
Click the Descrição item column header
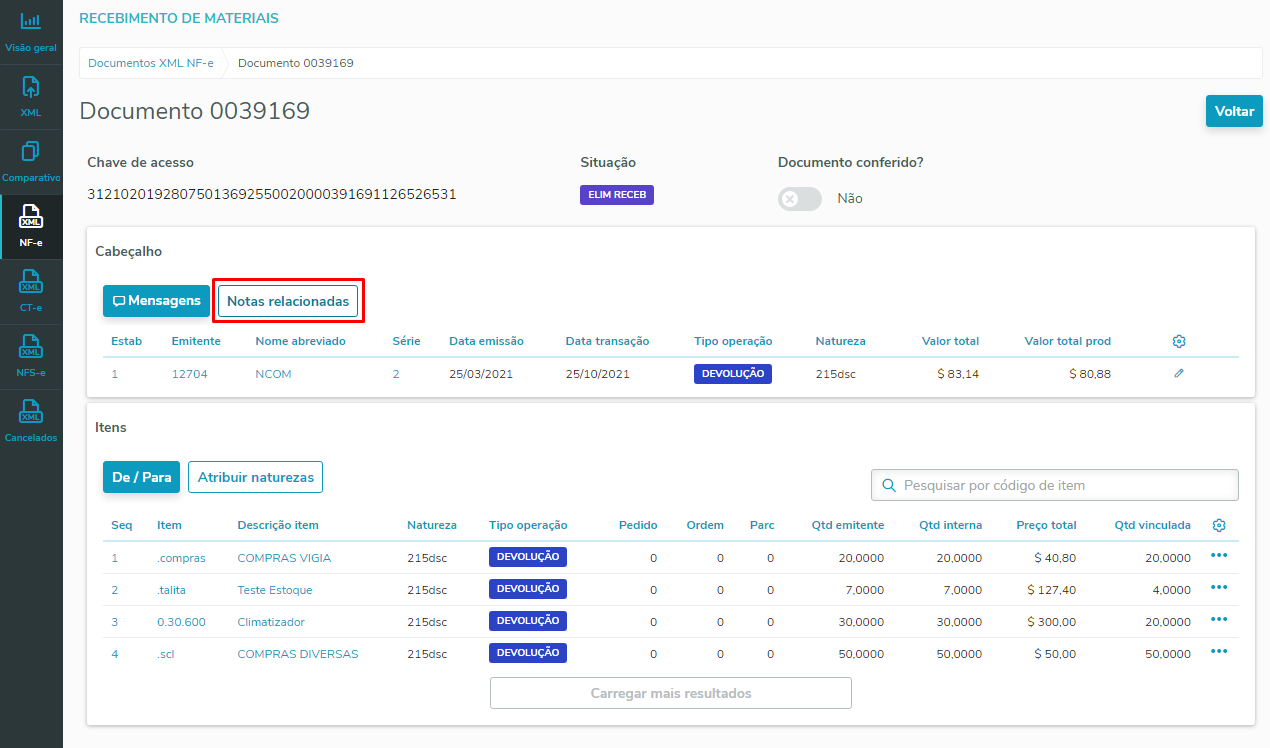pos(278,525)
